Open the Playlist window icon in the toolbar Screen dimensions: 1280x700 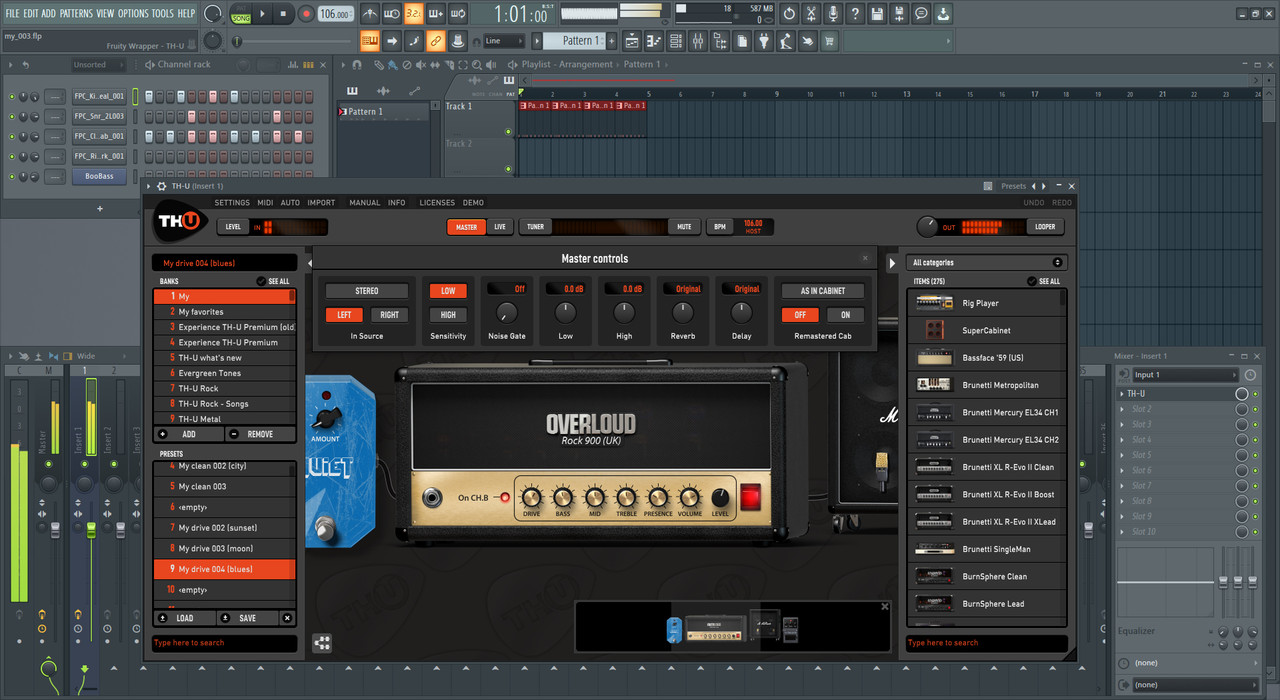point(632,41)
